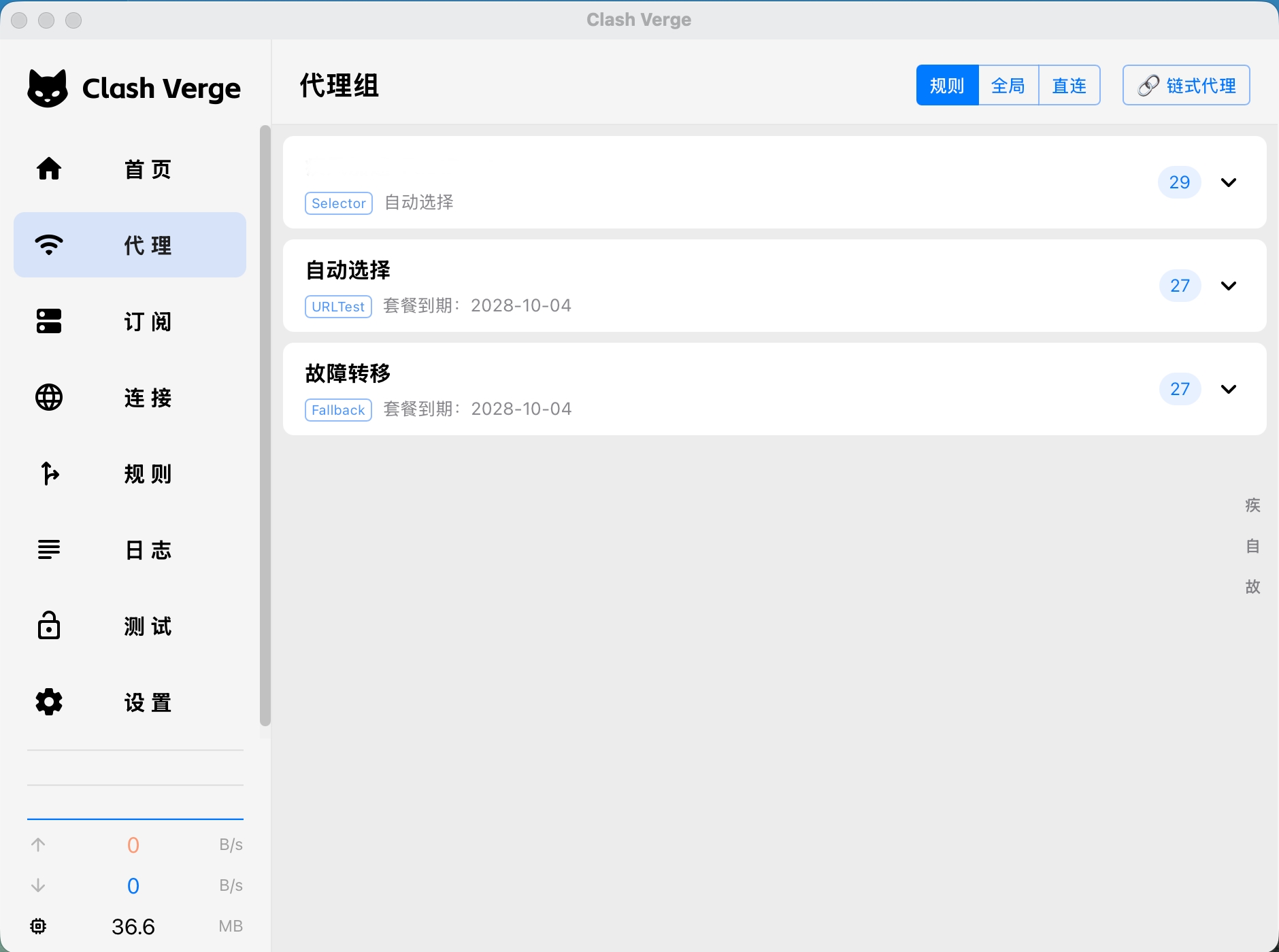Image resolution: width=1279 pixels, height=952 pixels.
Task: Click the Wi-Fi proxy icon in sidebar
Action: tap(49, 244)
